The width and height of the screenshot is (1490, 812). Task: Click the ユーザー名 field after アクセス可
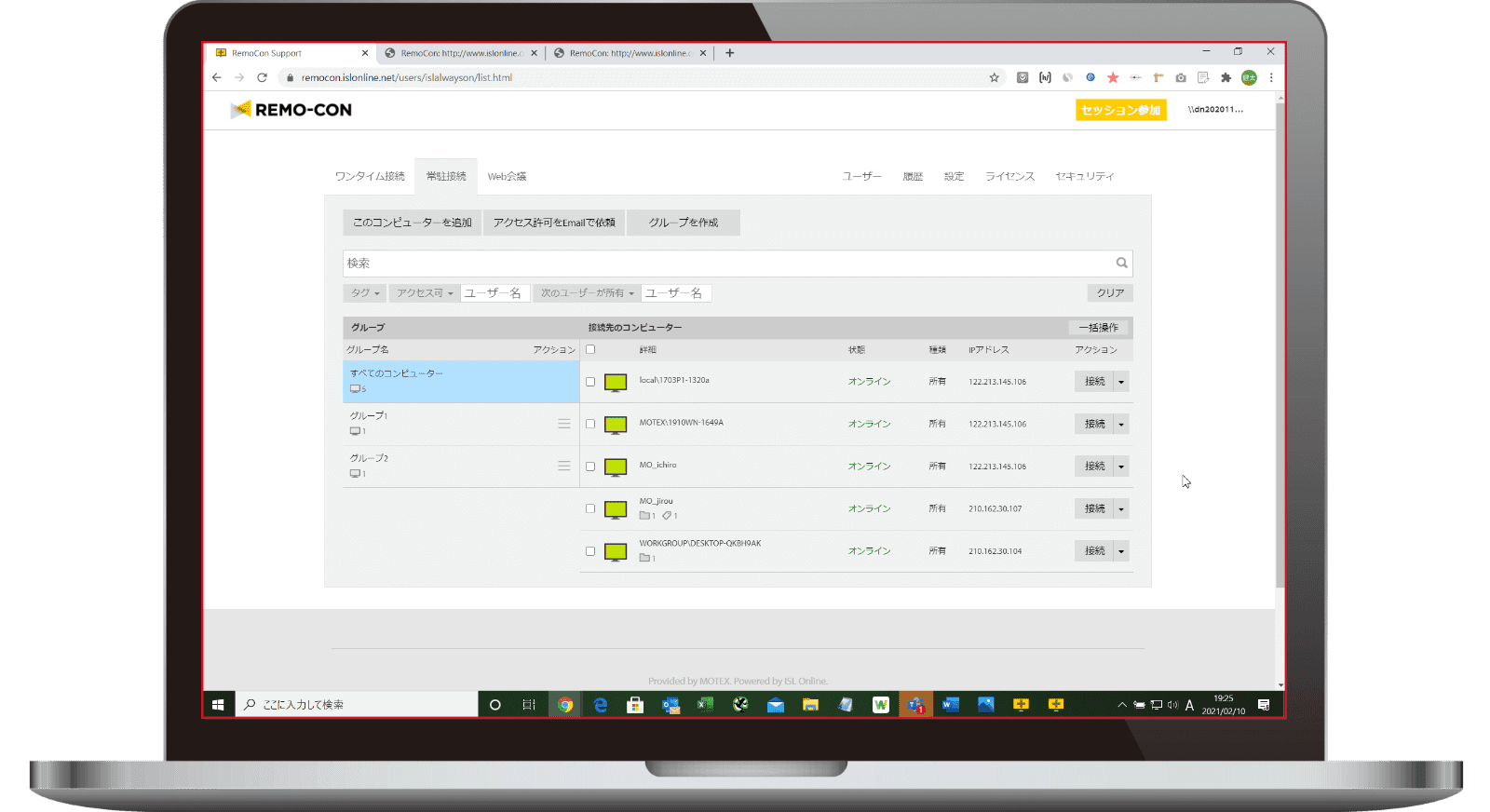(x=494, y=293)
